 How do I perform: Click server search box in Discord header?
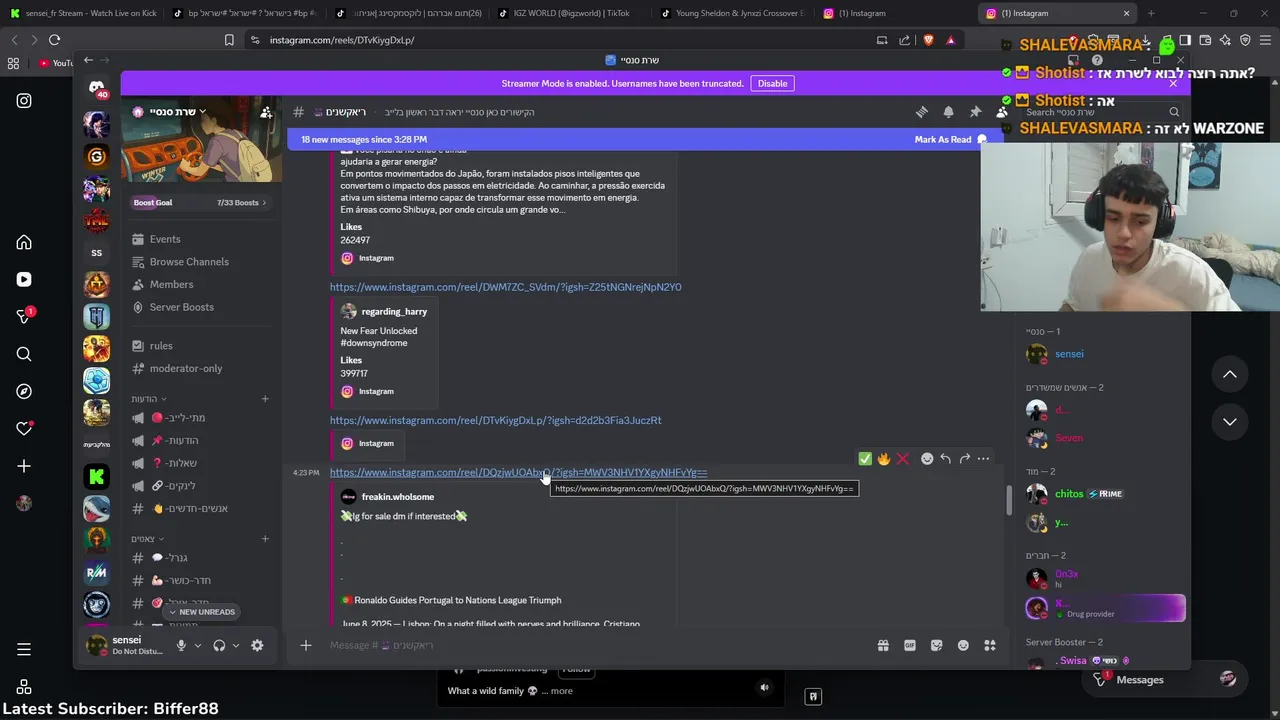1102,112
